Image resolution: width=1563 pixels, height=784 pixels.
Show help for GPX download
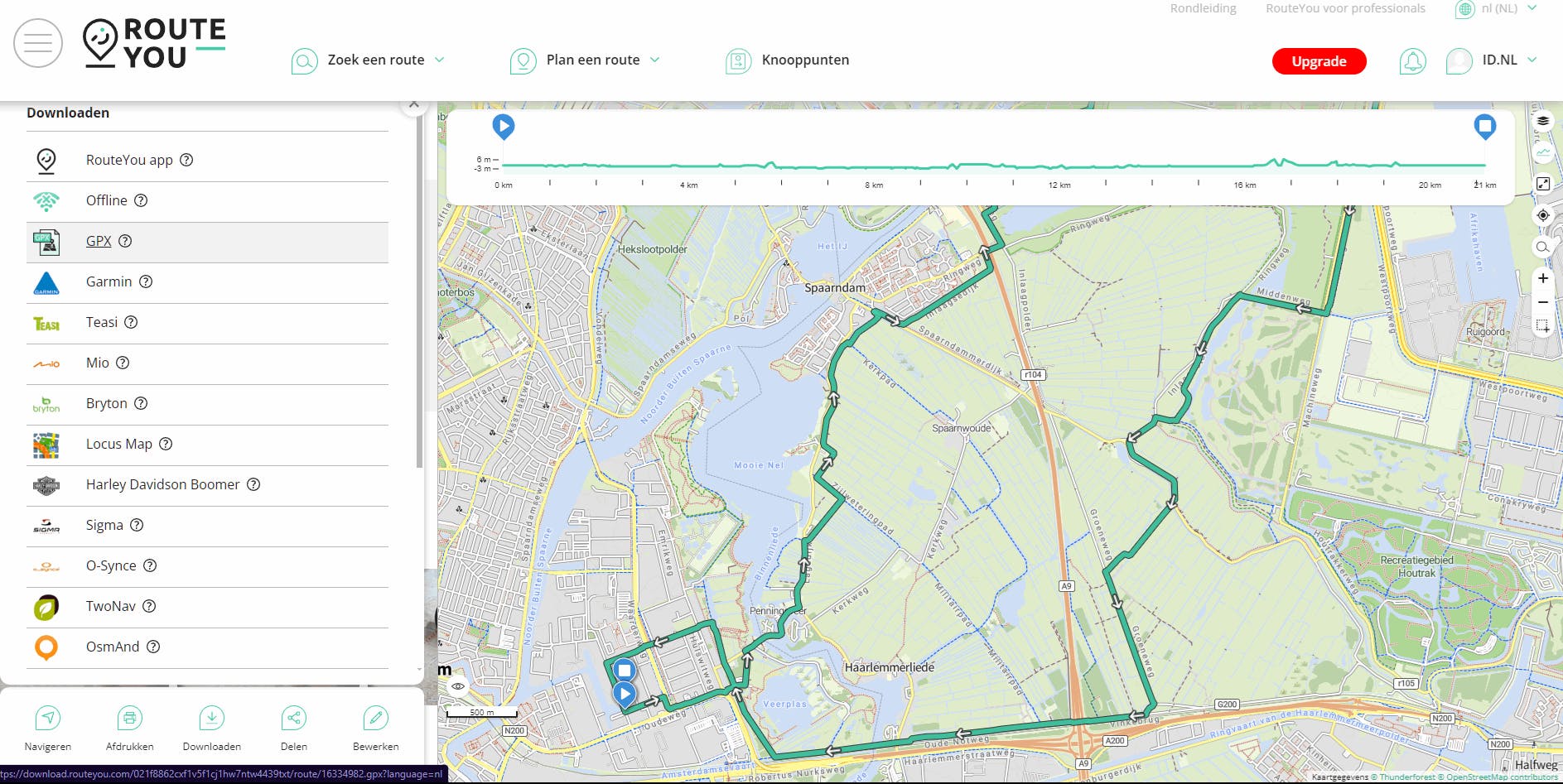125,241
